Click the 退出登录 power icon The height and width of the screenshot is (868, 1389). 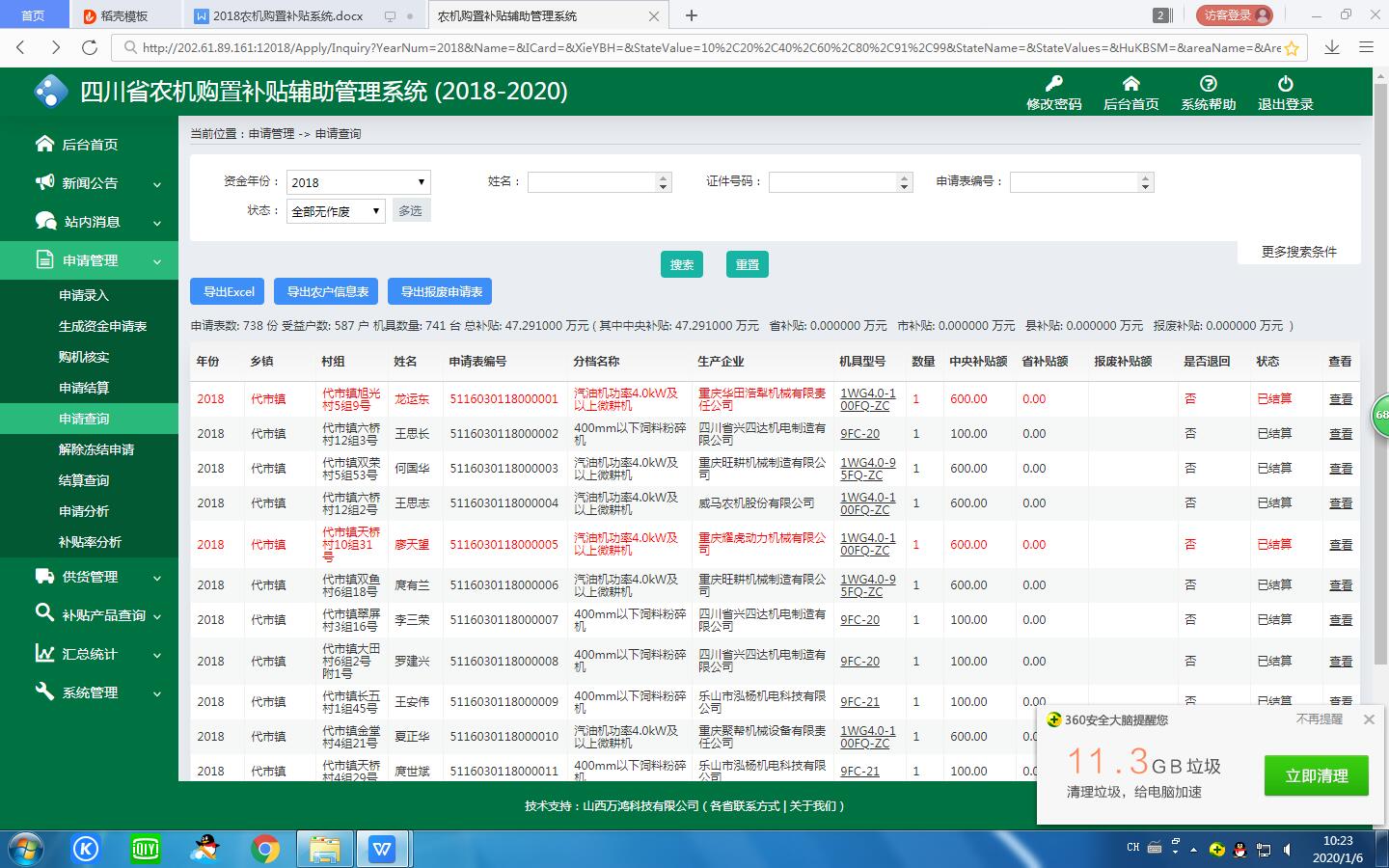[x=1285, y=84]
